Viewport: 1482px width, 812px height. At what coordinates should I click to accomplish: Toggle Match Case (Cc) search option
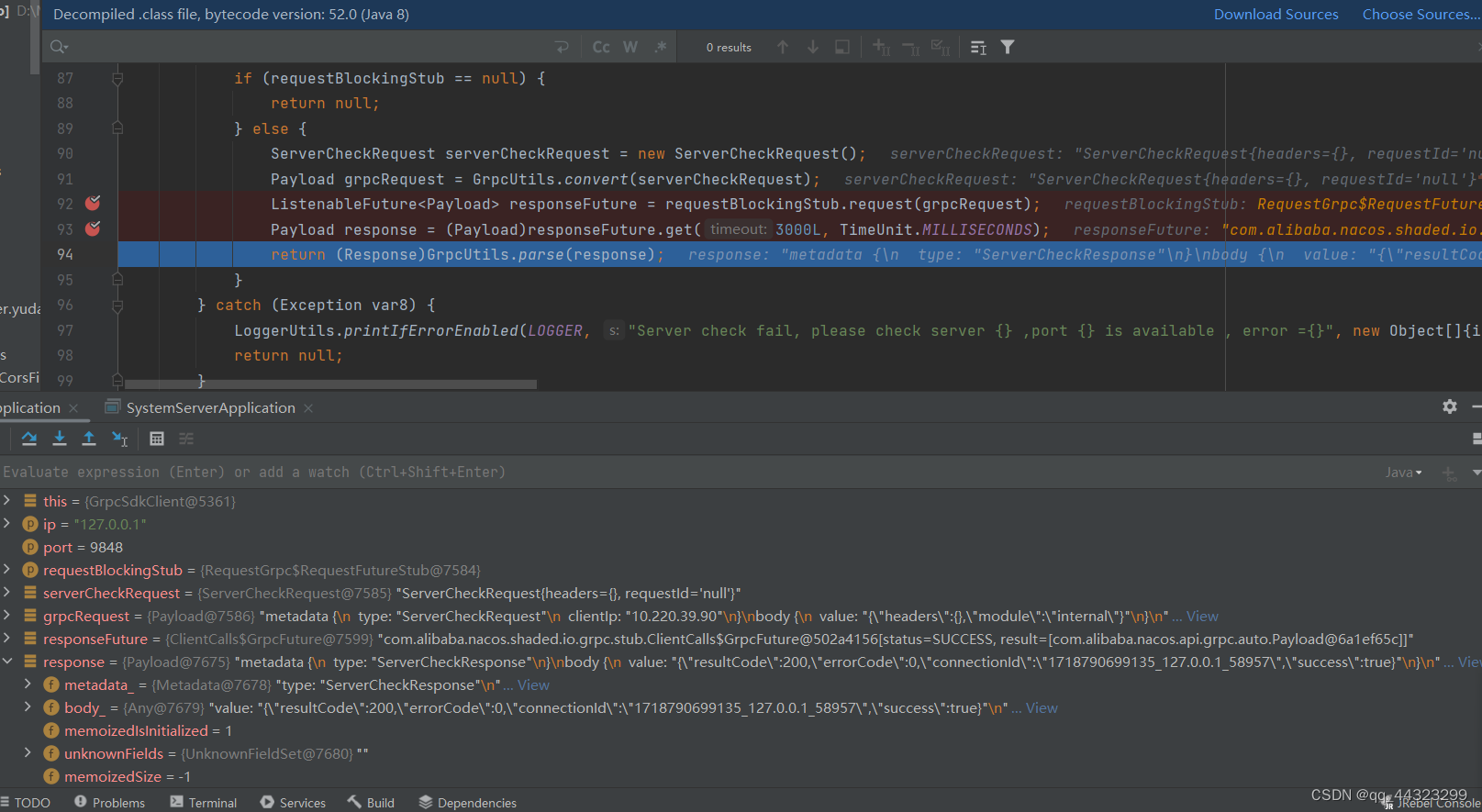coord(601,47)
